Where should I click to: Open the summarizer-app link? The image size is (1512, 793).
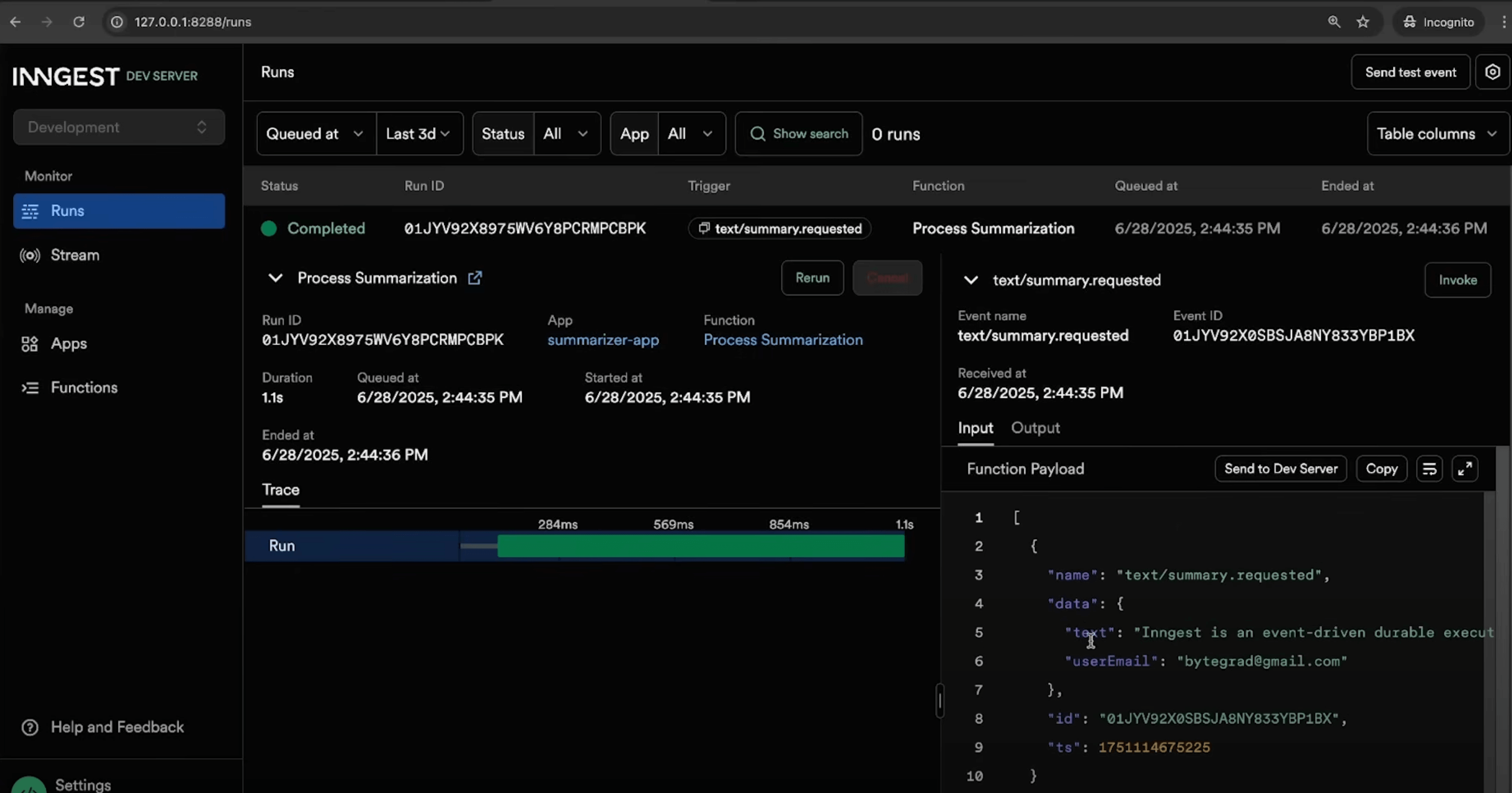tap(603, 340)
